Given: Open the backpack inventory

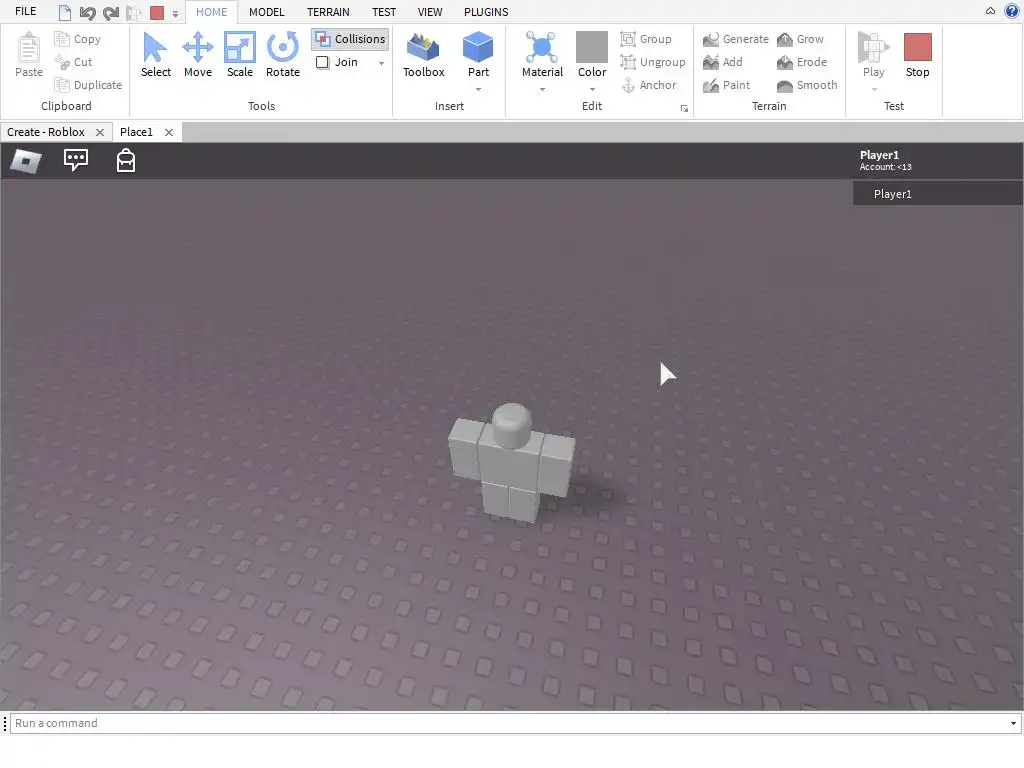Looking at the screenshot, I should coord(125,160).
